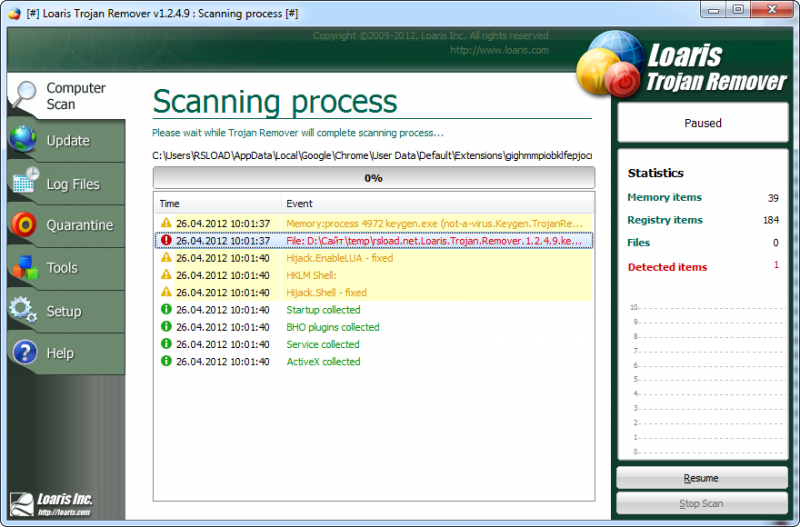This screenshot has height=527, width=800.
Task: Click the Detected items statistic label
Action: point(667,267)
